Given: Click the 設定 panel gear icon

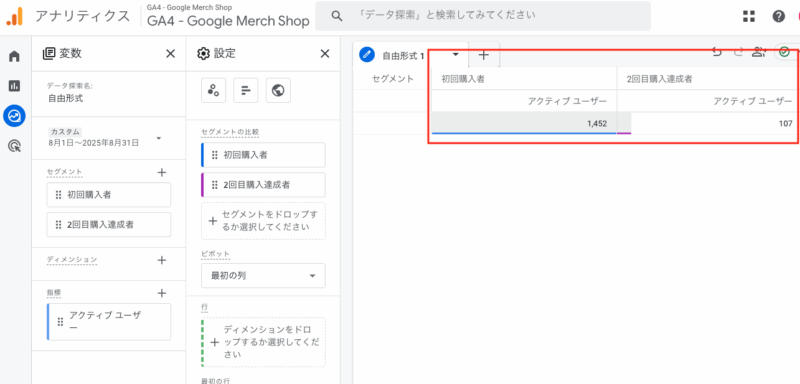Looking at the screenshot, I should tap(204, 54).
